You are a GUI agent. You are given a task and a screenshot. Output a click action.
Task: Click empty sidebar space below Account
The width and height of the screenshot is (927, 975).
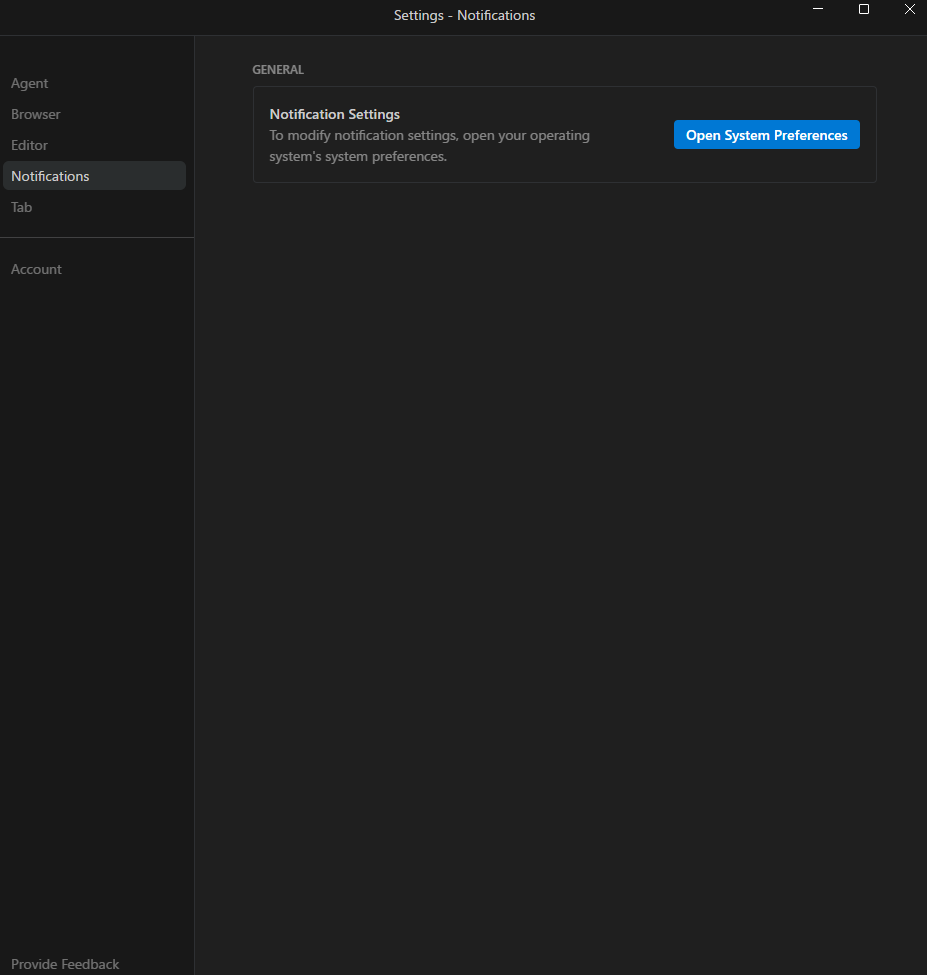tap(97, 600)
